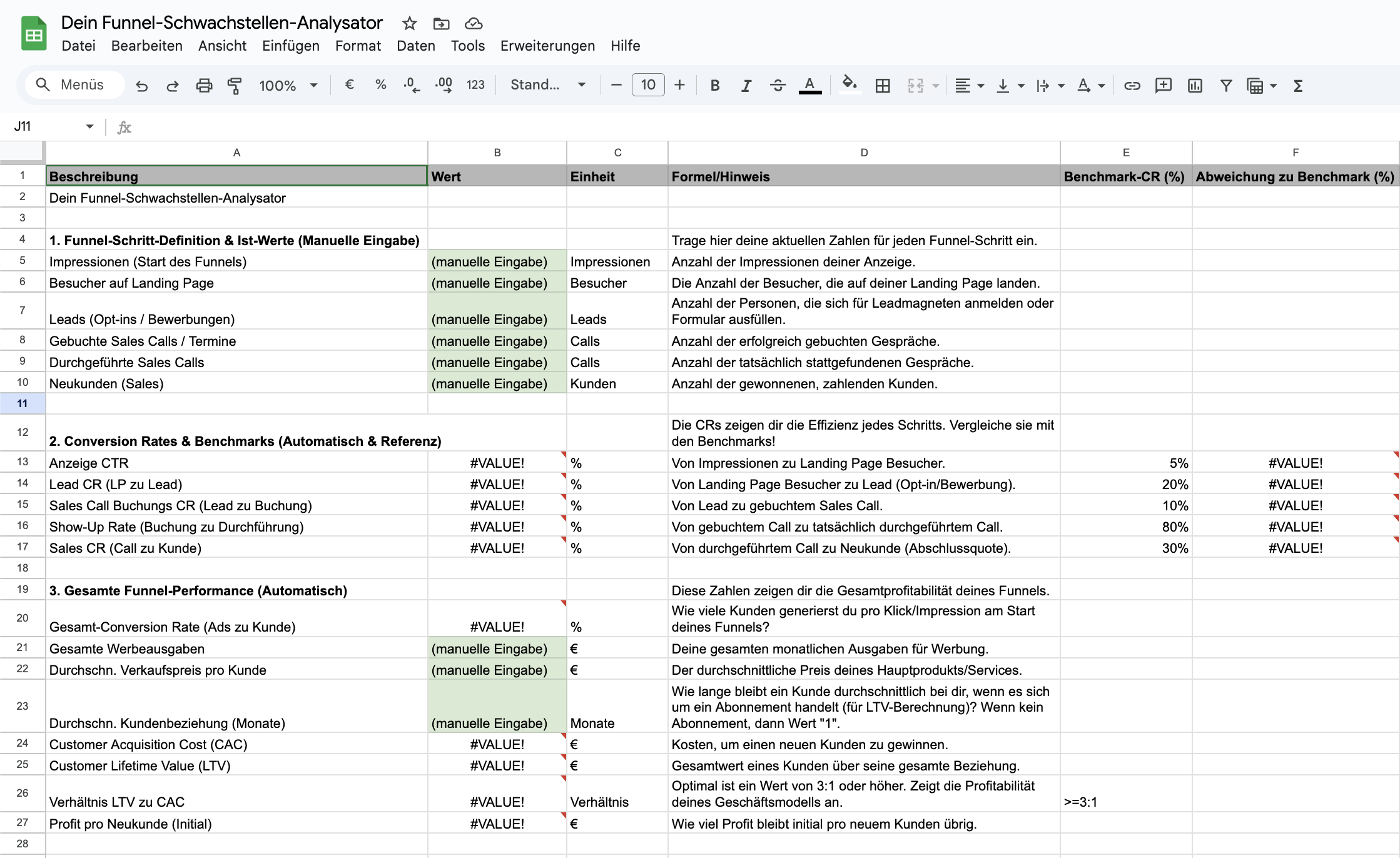Select the 80% benchmark cell

[x=1126, y=527]
